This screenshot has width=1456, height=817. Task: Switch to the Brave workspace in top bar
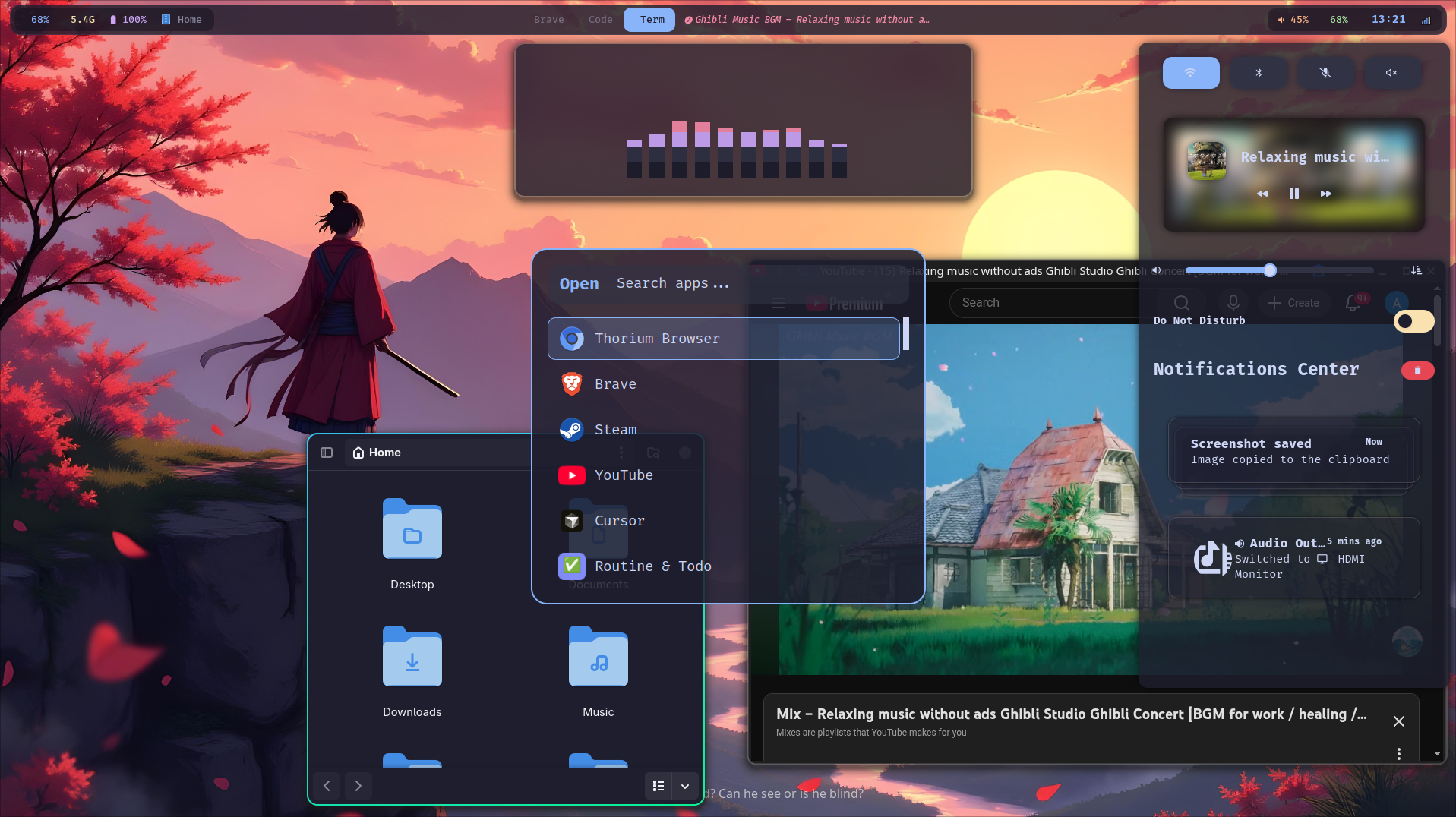coord(549,20)
